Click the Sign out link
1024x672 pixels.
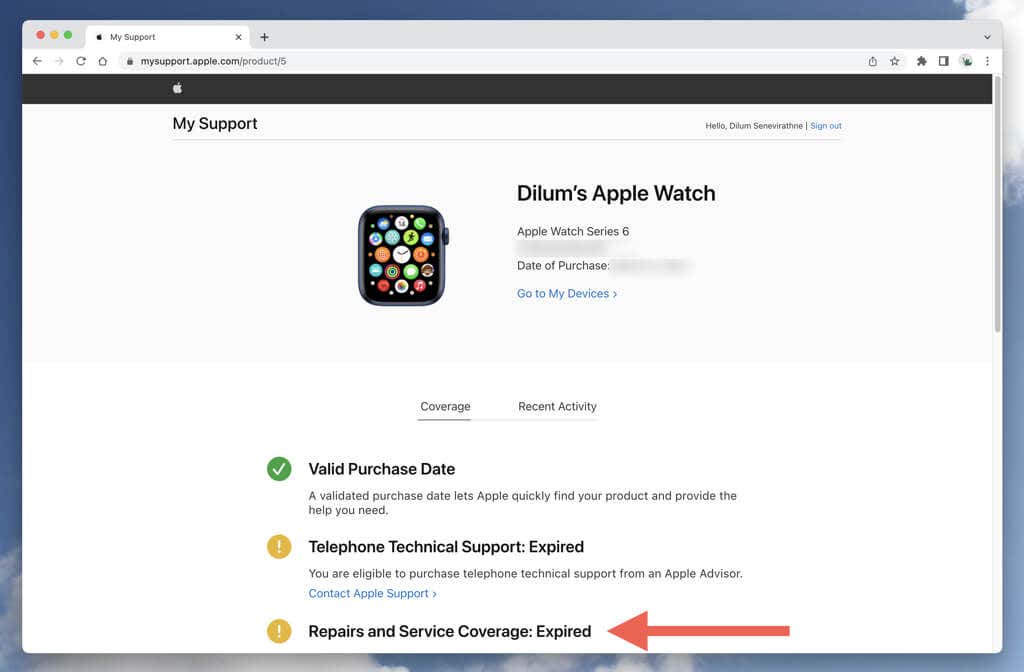point(825,125)
